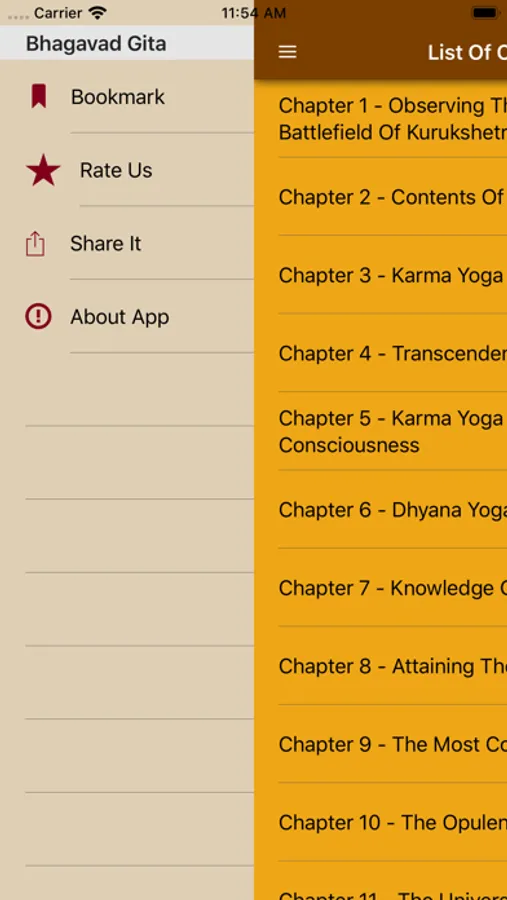507x900 pixels.
Task: Tap the red star icon
Action: click(43, 170)
